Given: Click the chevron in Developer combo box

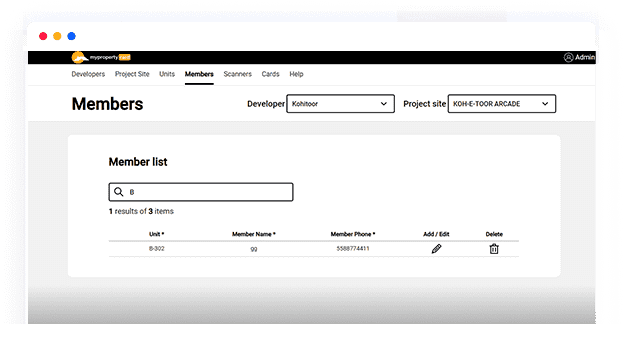Looking at the screenshot, I should 384,104.
